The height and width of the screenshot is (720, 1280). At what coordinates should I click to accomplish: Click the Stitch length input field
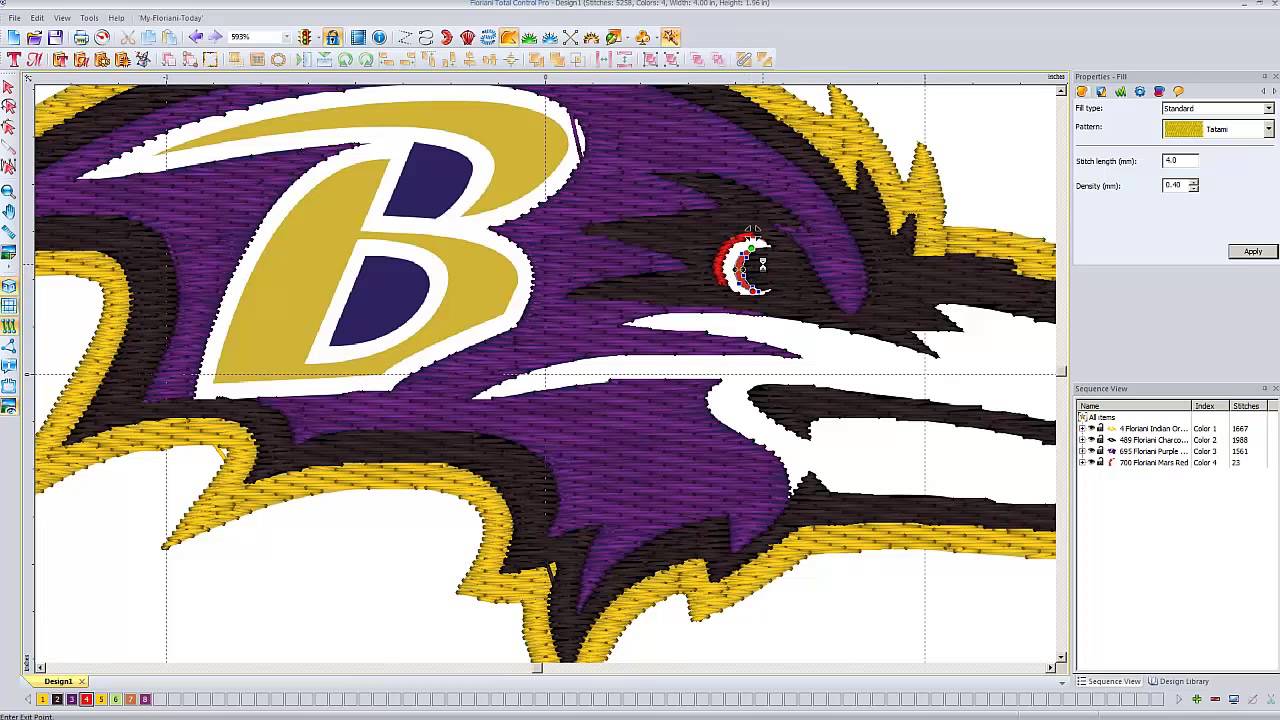(1180, 161)
